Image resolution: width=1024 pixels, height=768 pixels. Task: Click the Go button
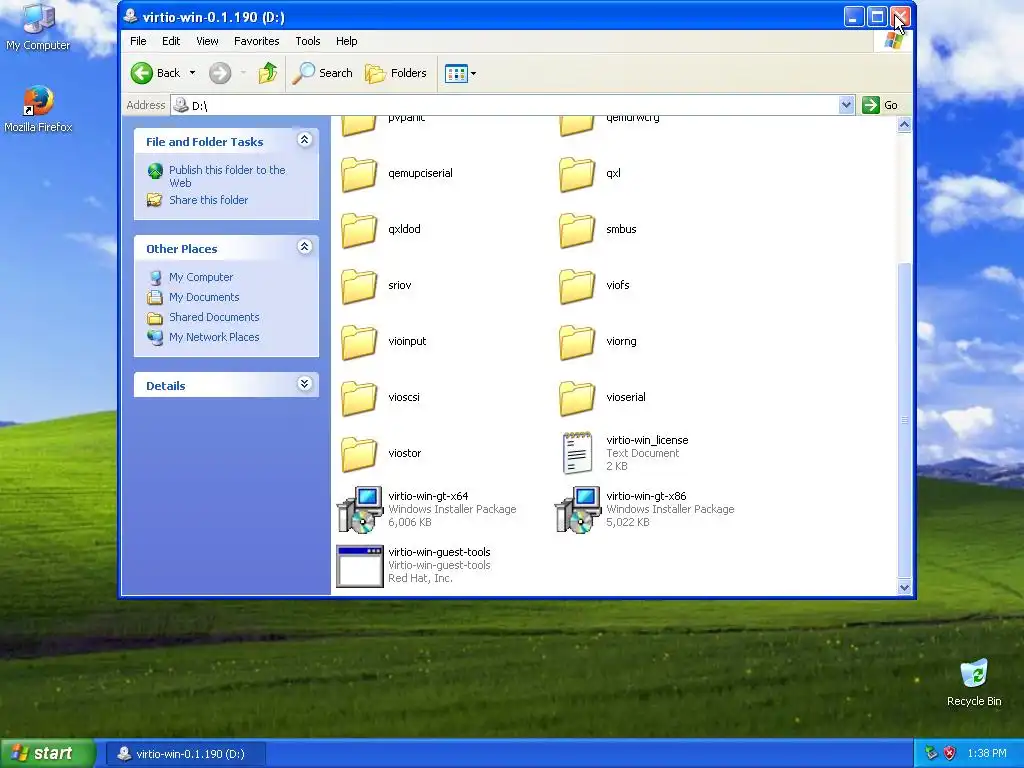880,105
